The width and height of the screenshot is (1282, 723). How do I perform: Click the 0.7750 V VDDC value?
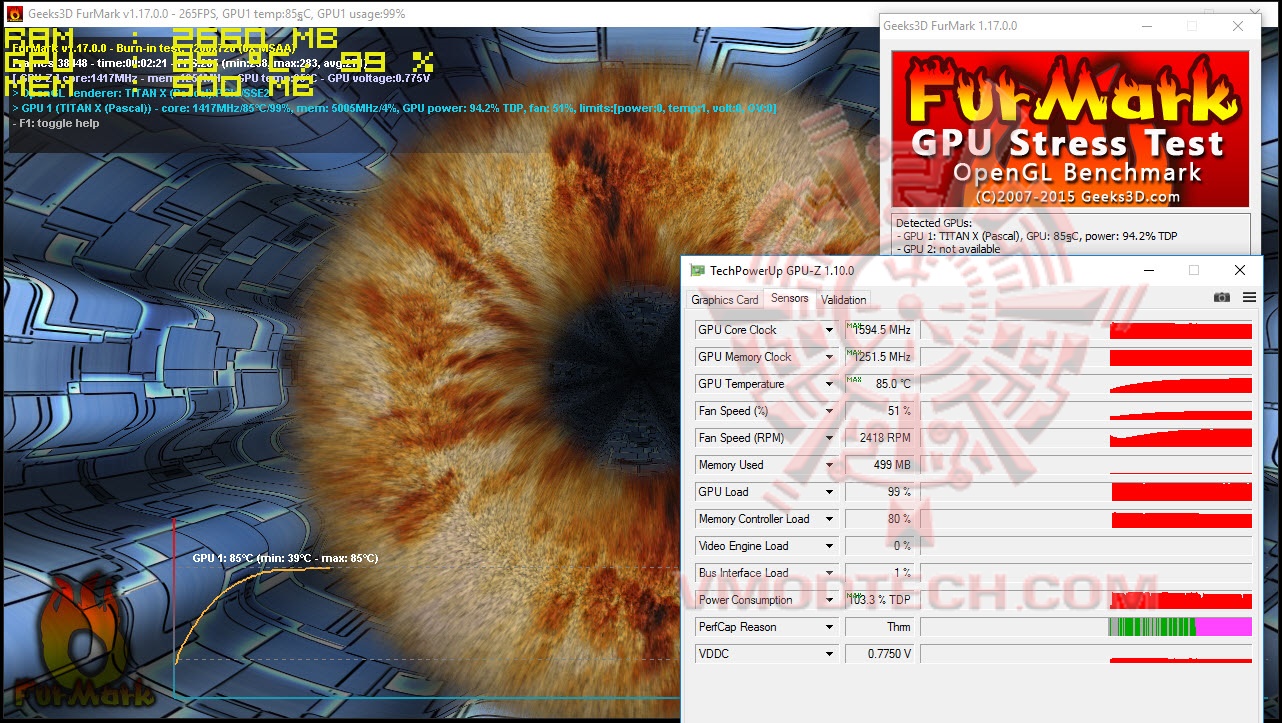(880, 654)
